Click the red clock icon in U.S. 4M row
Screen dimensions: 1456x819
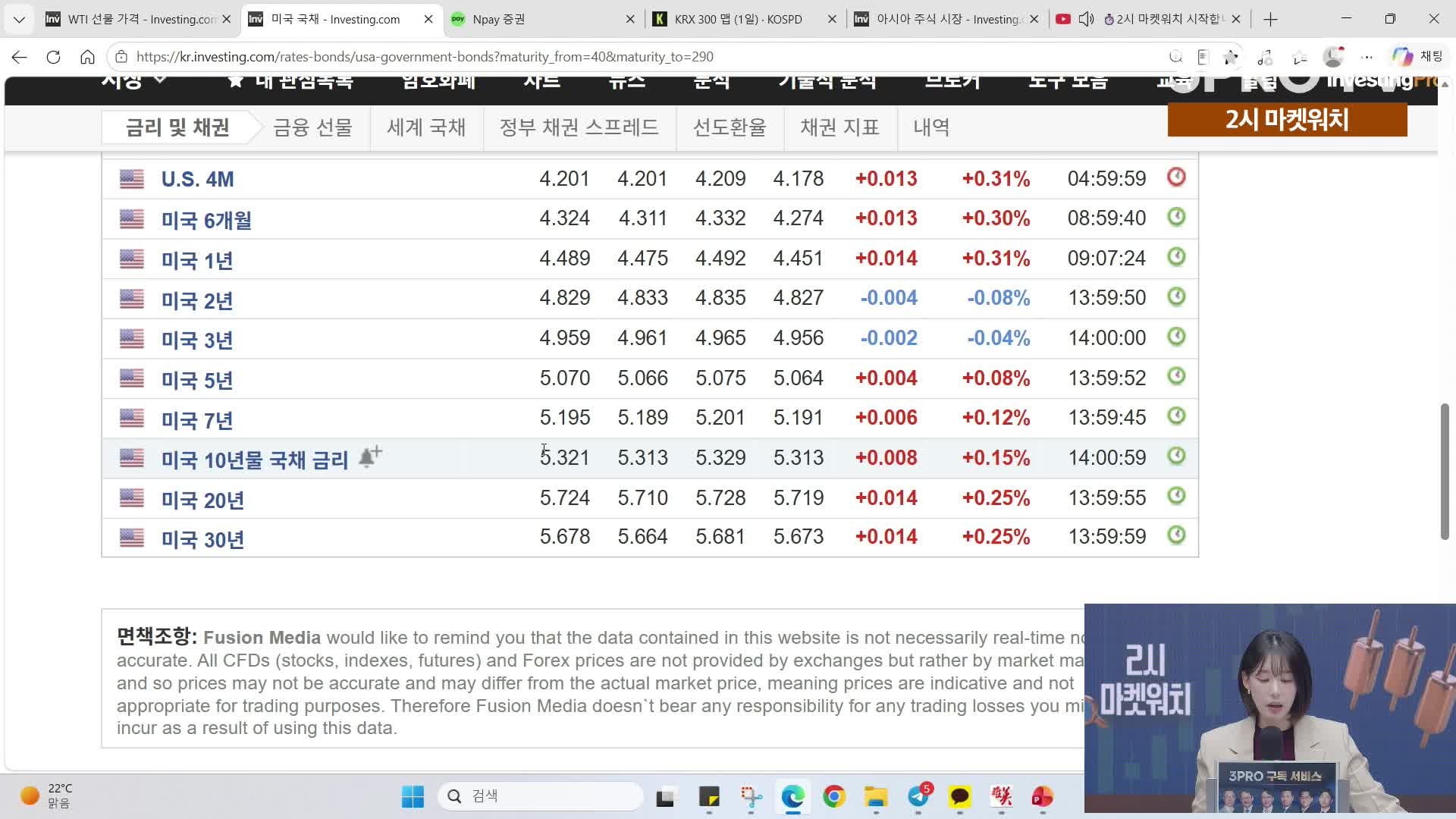coord(1176,177)
